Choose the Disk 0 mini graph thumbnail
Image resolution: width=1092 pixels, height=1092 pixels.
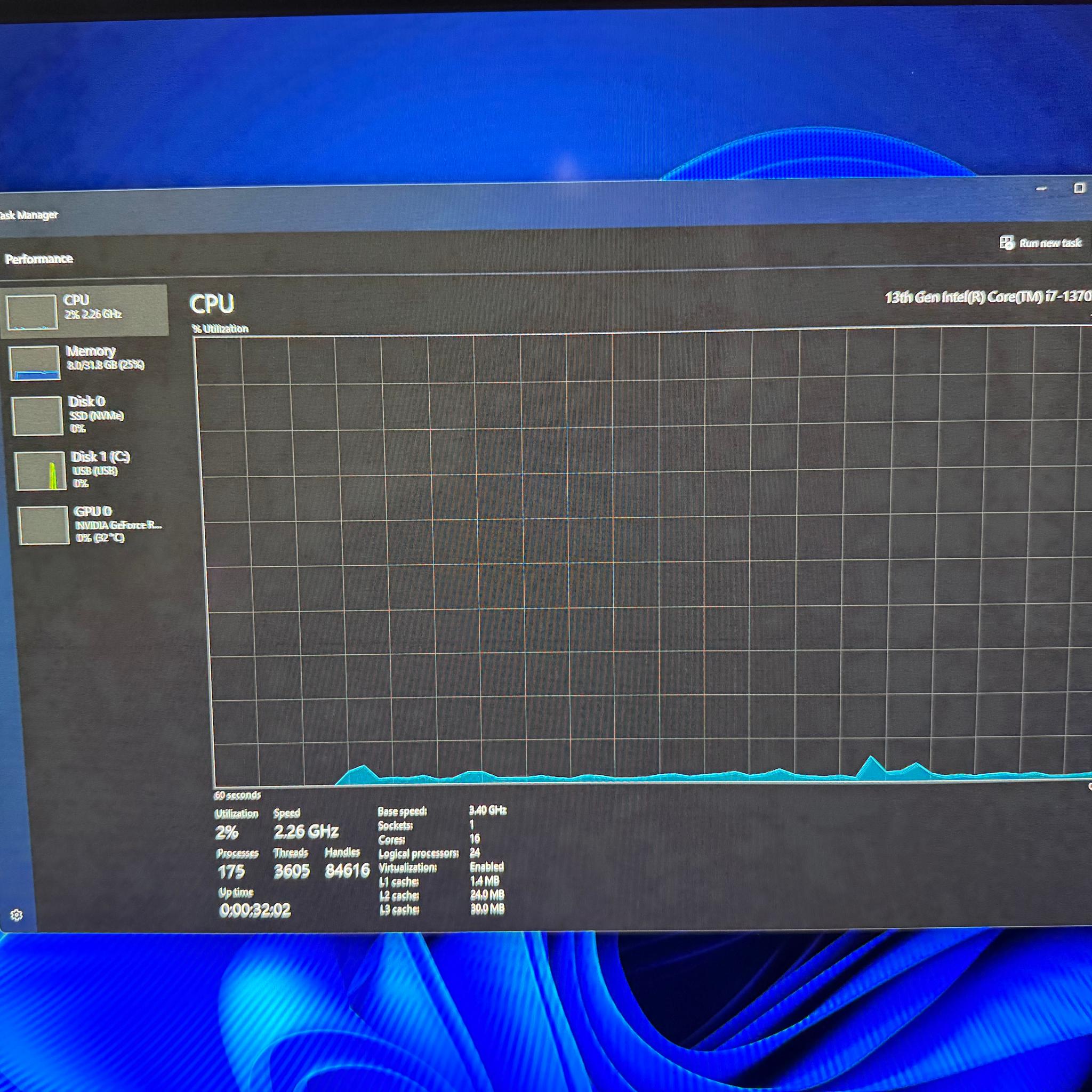coord(37,415)
